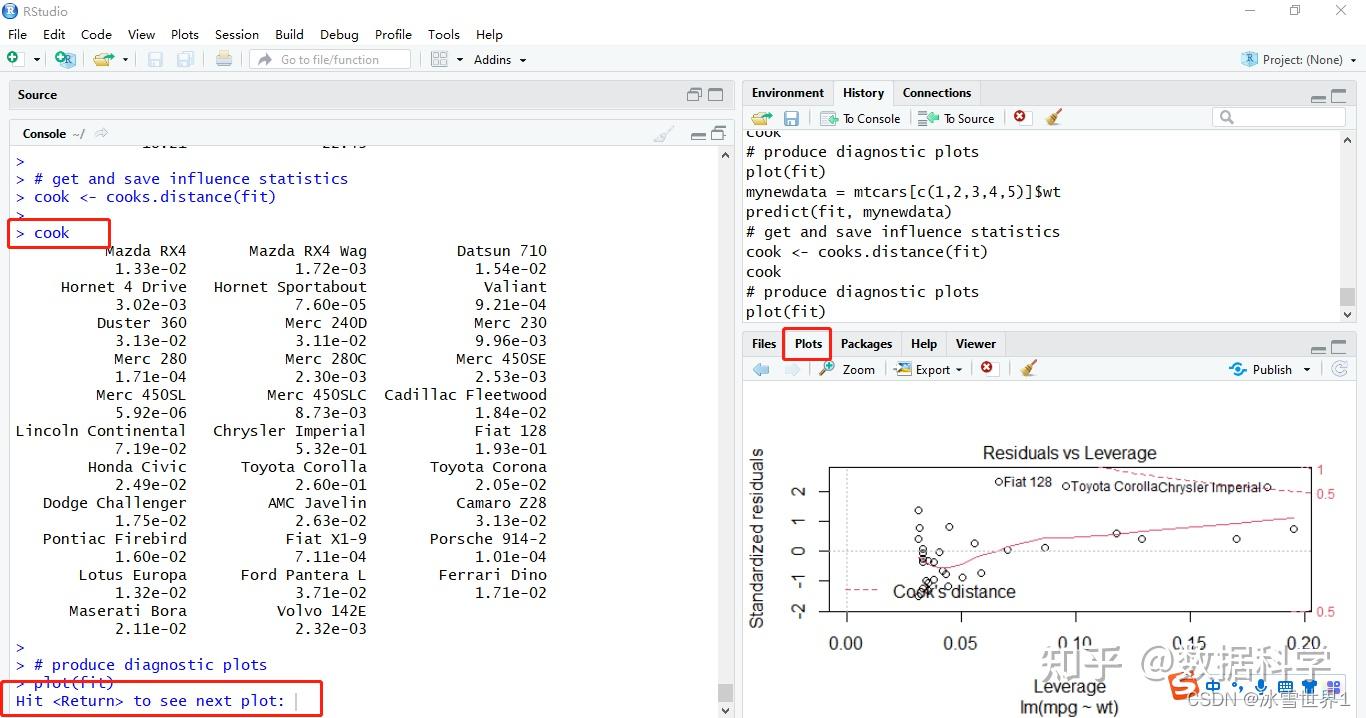Go to previous plot arrow

pos(761,369)
